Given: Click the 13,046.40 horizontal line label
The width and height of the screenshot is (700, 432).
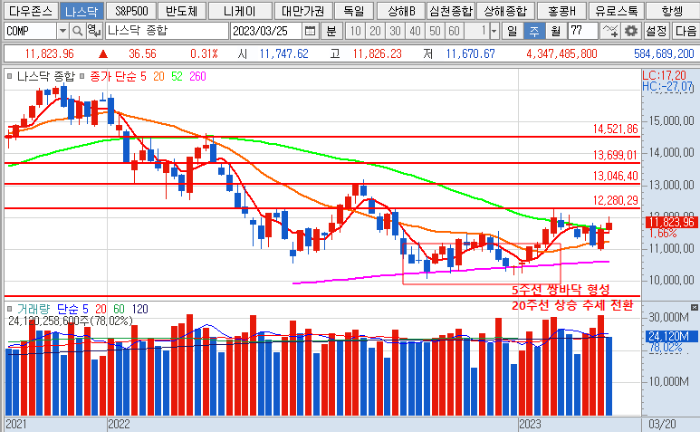Looking at the screenshot, I should (x=615, y=176).
